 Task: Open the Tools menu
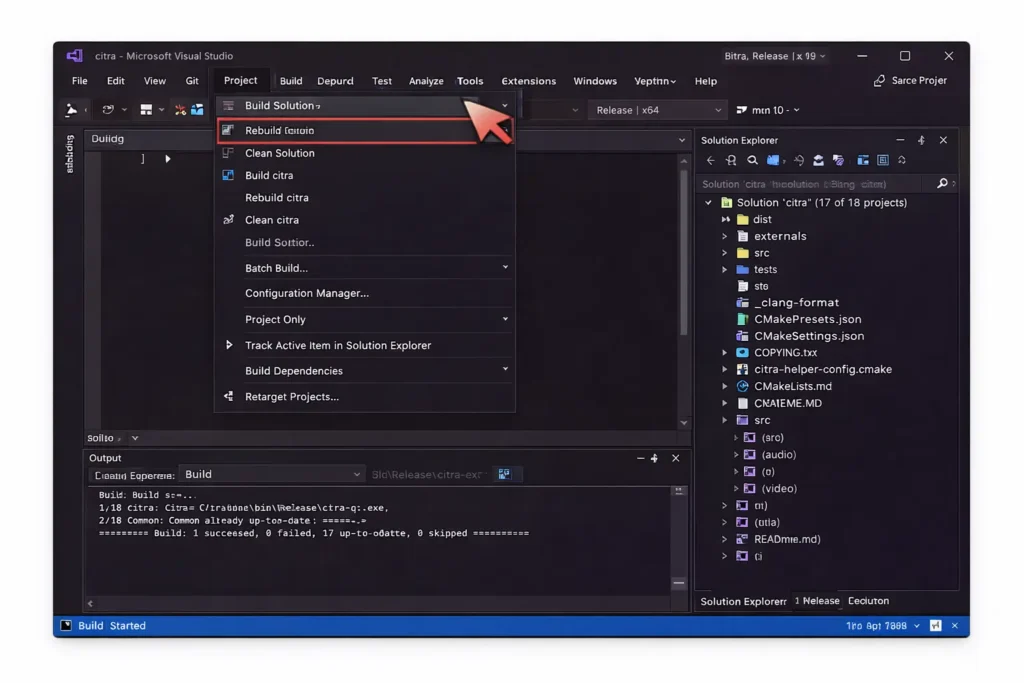pos(470,81)
